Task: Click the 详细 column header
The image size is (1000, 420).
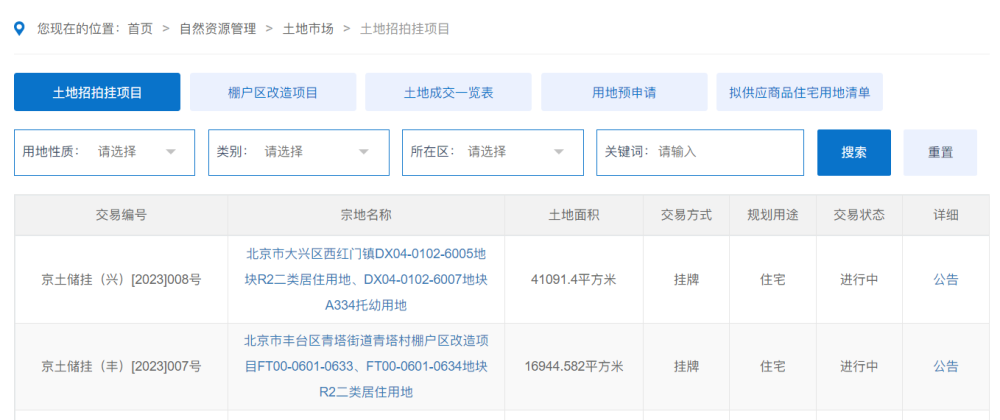Action: (946, 215)
